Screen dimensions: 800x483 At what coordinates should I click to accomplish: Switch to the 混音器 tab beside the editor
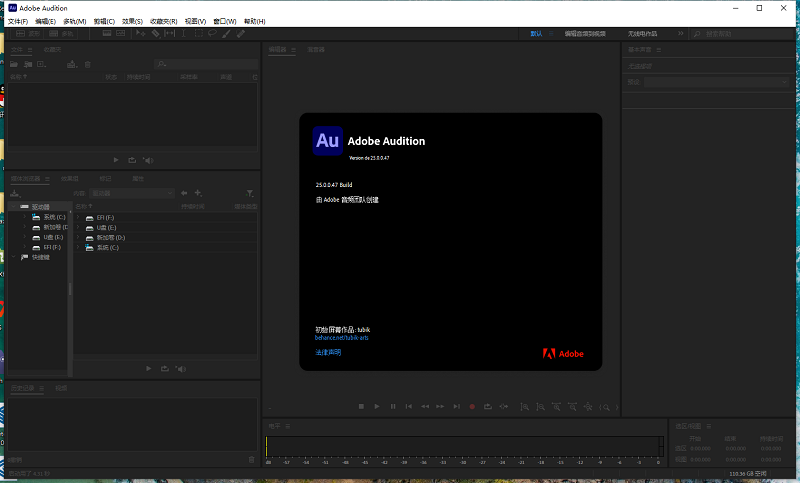pyautogui.click(x=316, y=48)
